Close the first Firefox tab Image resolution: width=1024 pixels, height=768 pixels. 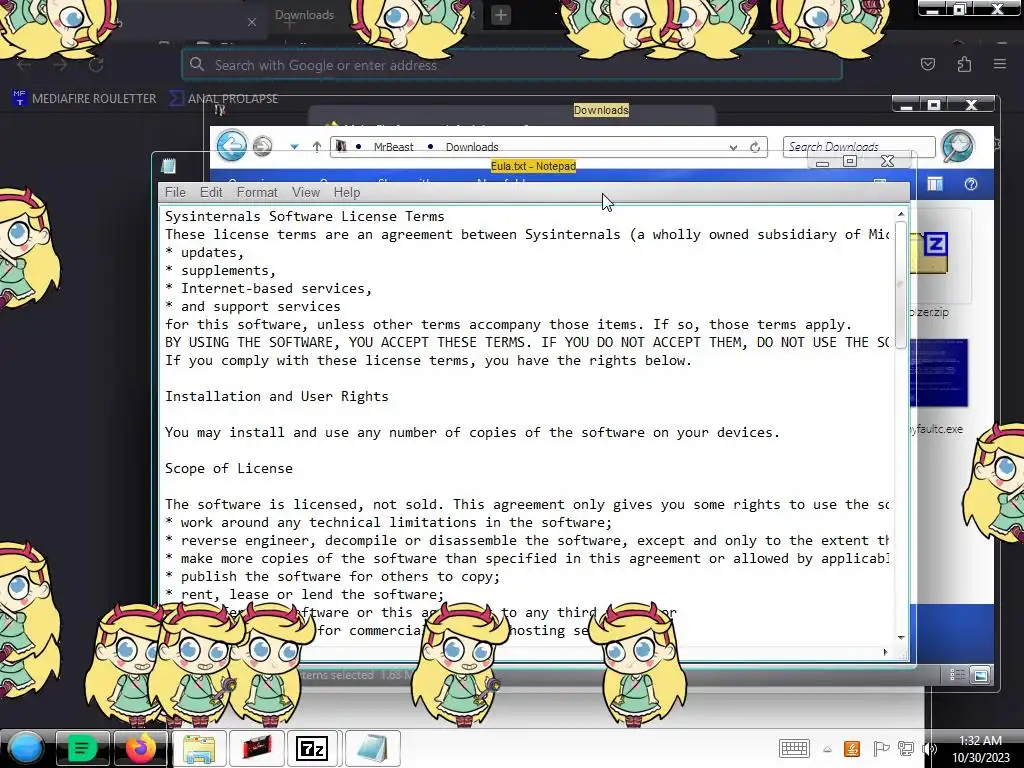click(252, 22)
